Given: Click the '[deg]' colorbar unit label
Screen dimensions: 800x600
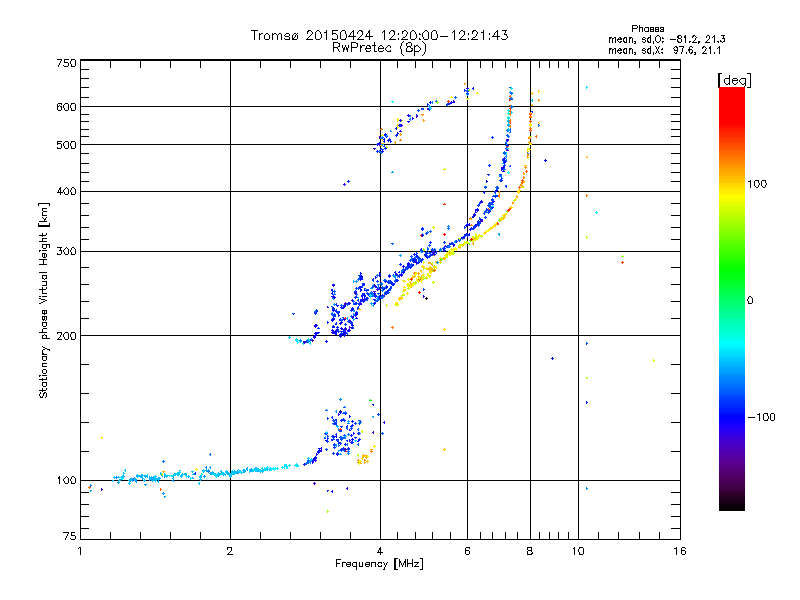Looking at the screenshot, I should [734, 80].
